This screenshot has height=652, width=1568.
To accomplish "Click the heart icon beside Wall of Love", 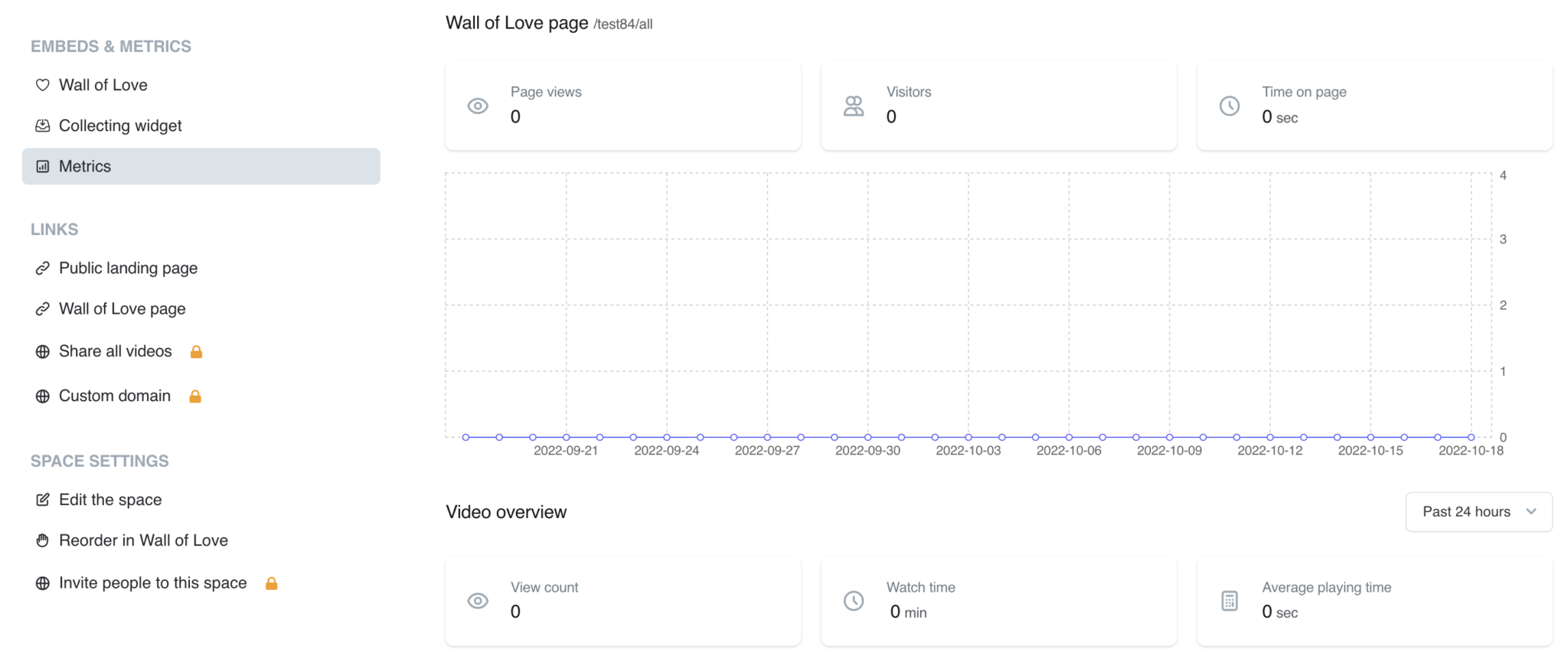I will [x=43, y=85].
